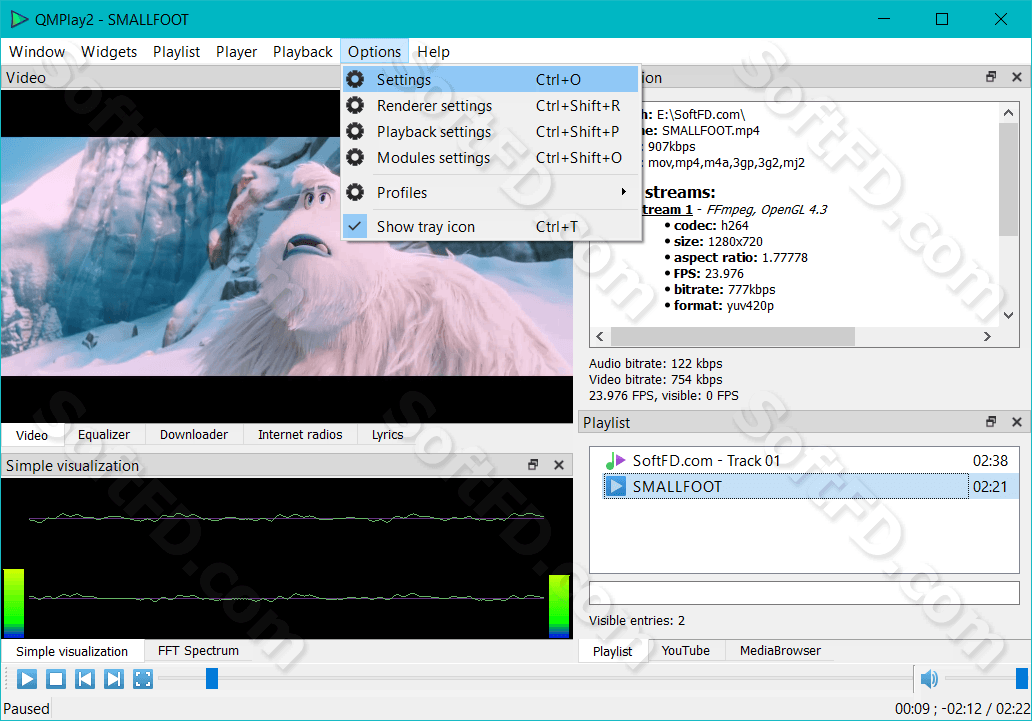This screenshot has height=721, width=1032.
Task: Click the music note icon of Track 01
Action: point(615,461)
